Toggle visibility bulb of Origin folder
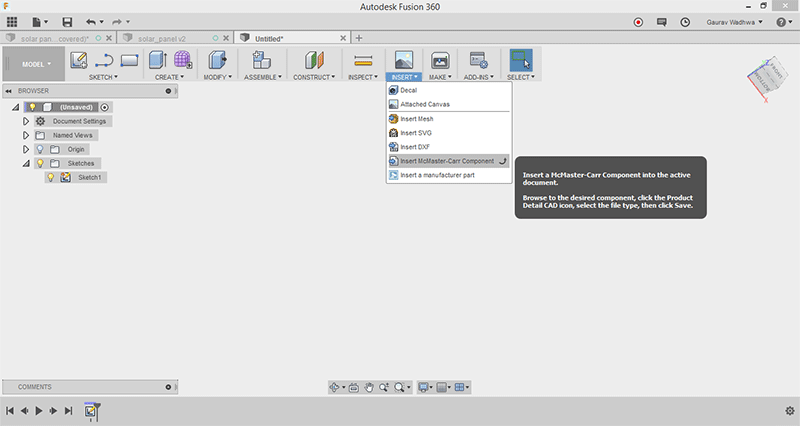Viewport: 800px width, 426px height. pos(40,149)
